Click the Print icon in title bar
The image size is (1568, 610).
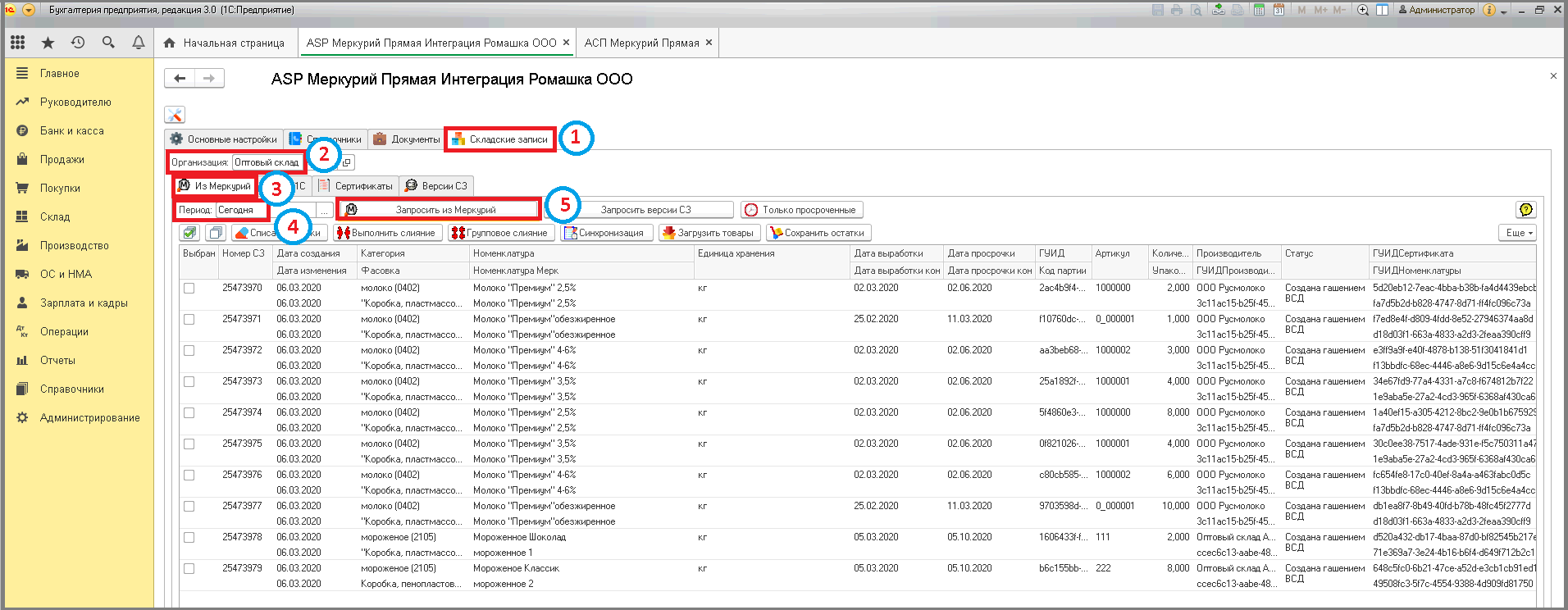1177,10
